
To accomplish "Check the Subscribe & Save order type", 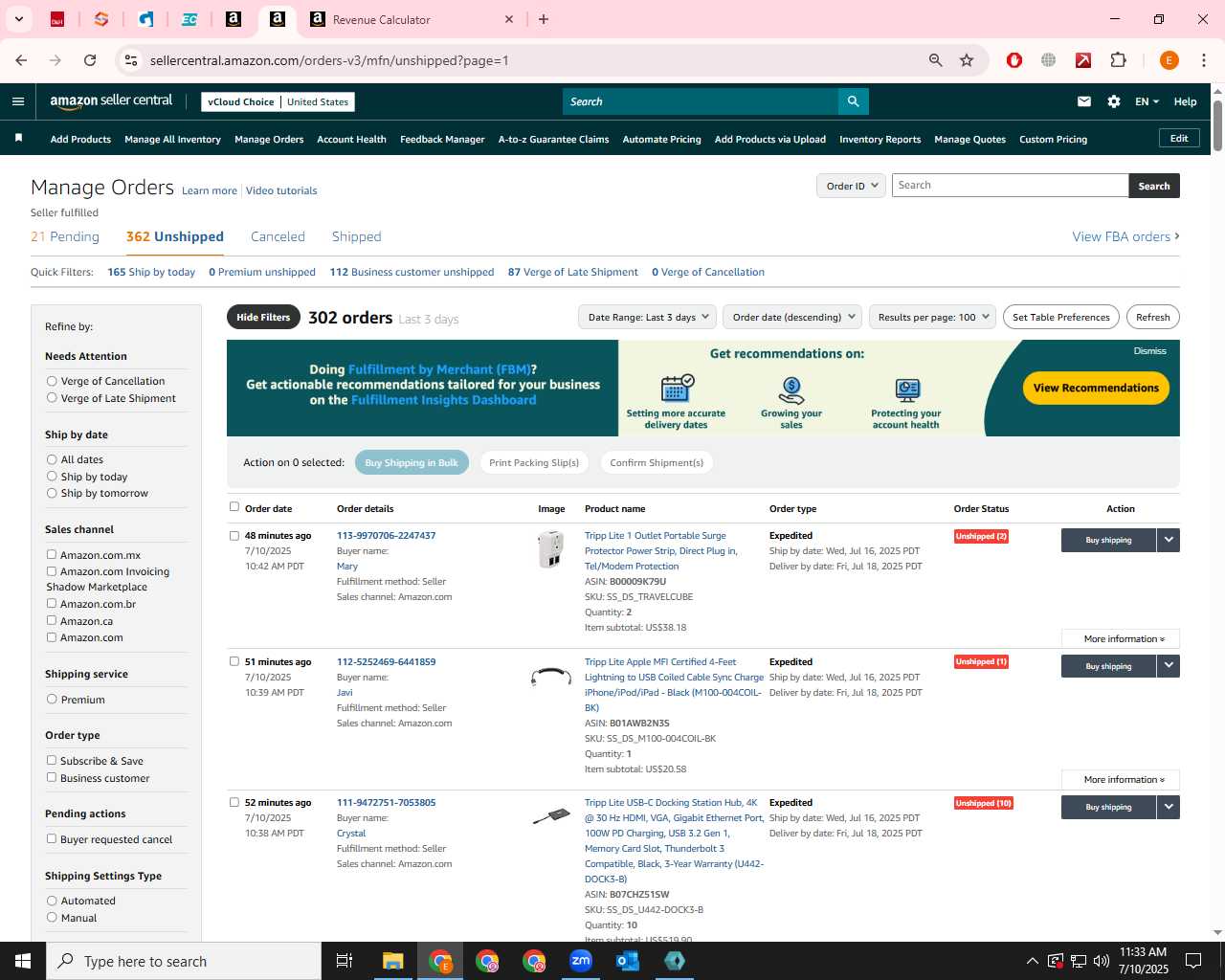I will pyautogui.click(x=52, y=760).
